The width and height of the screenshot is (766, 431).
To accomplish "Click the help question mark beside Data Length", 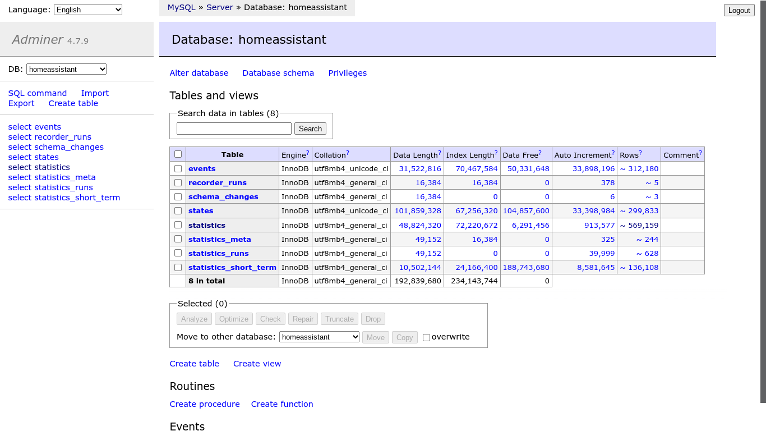I will 439,152.
